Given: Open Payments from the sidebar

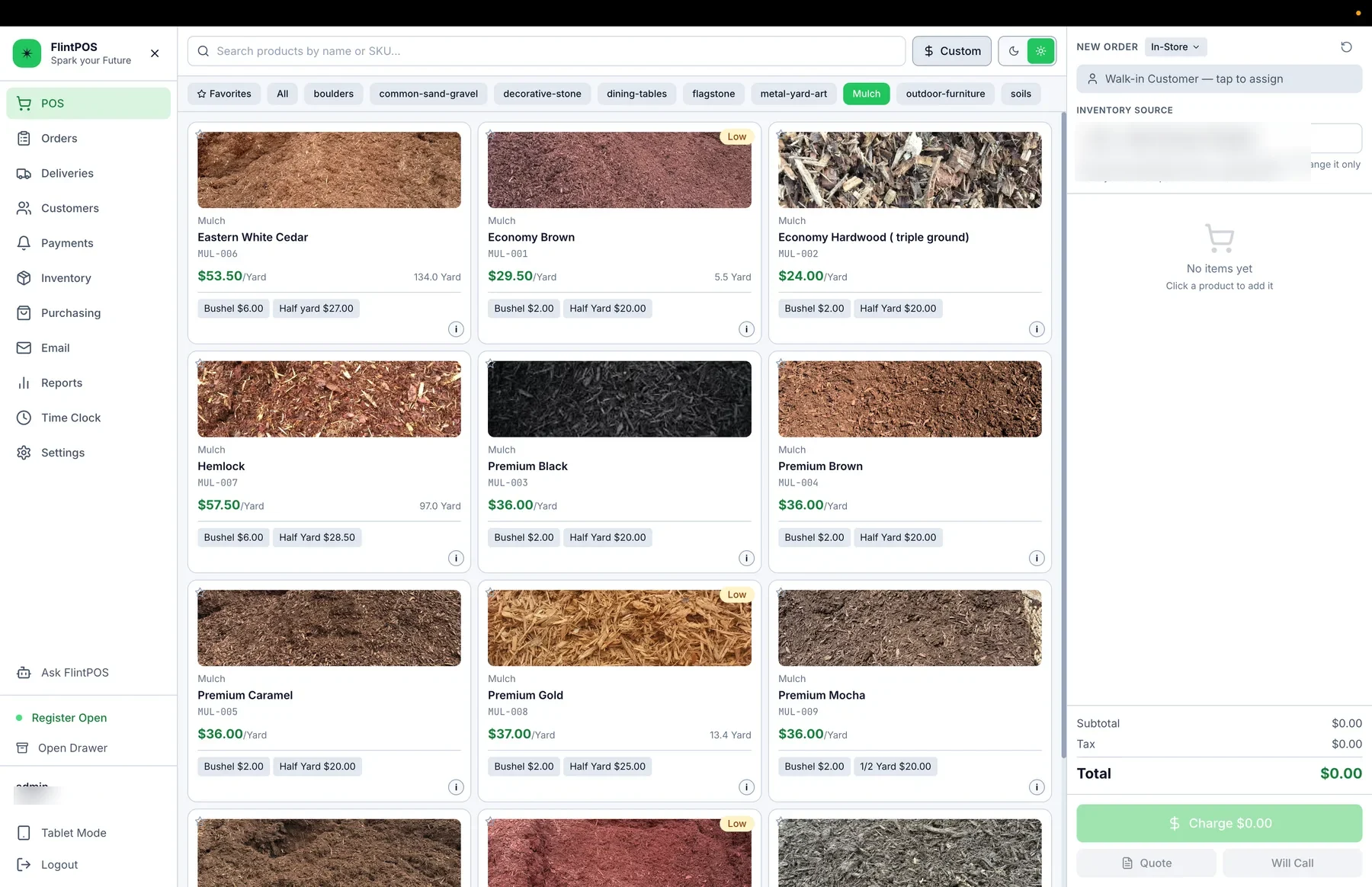Looking at the screenshot, I should tap(88, 243).
